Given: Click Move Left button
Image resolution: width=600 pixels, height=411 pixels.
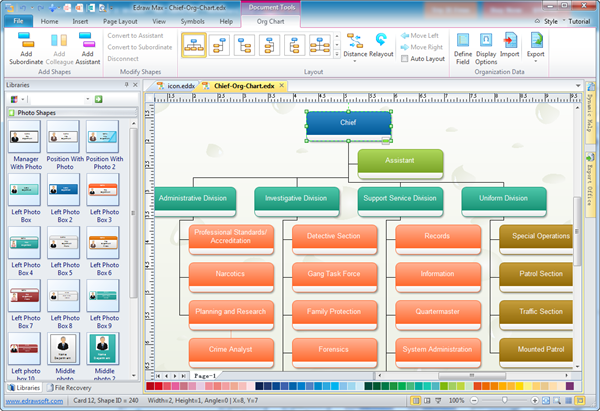Looking at the screenshot, I should point(420,36).
